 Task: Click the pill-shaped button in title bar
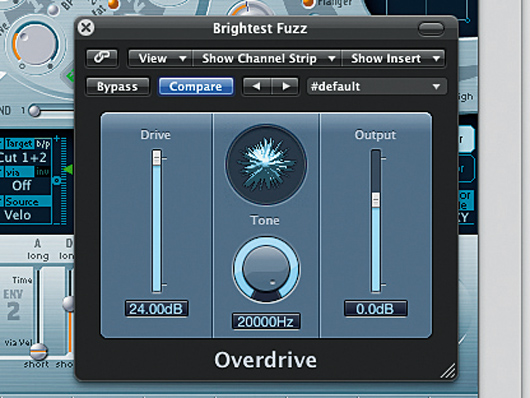point(431,28)
